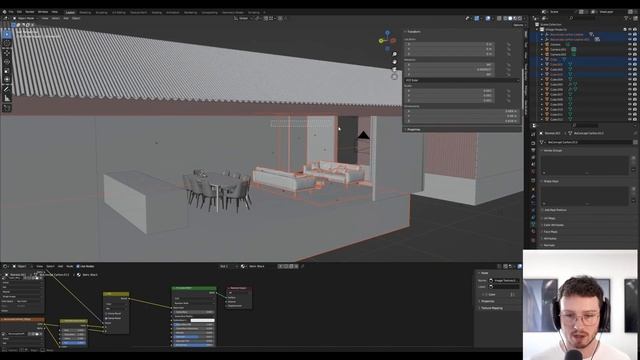Toggle the Use Nodes checkbox in node editor
640x360 pixels.
point(78,266)
